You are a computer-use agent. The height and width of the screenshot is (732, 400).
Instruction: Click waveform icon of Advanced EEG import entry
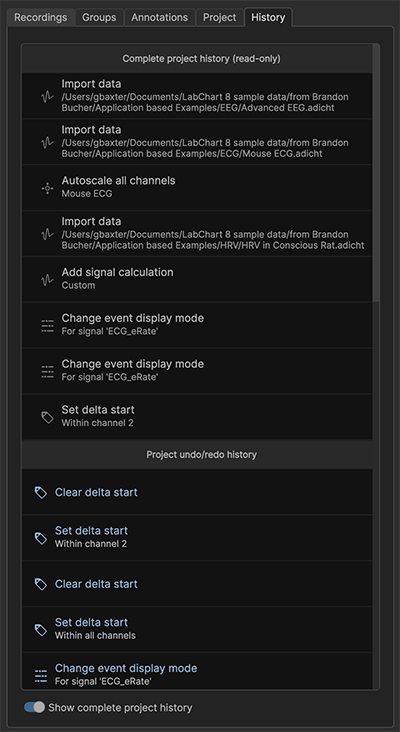[47, 97]
